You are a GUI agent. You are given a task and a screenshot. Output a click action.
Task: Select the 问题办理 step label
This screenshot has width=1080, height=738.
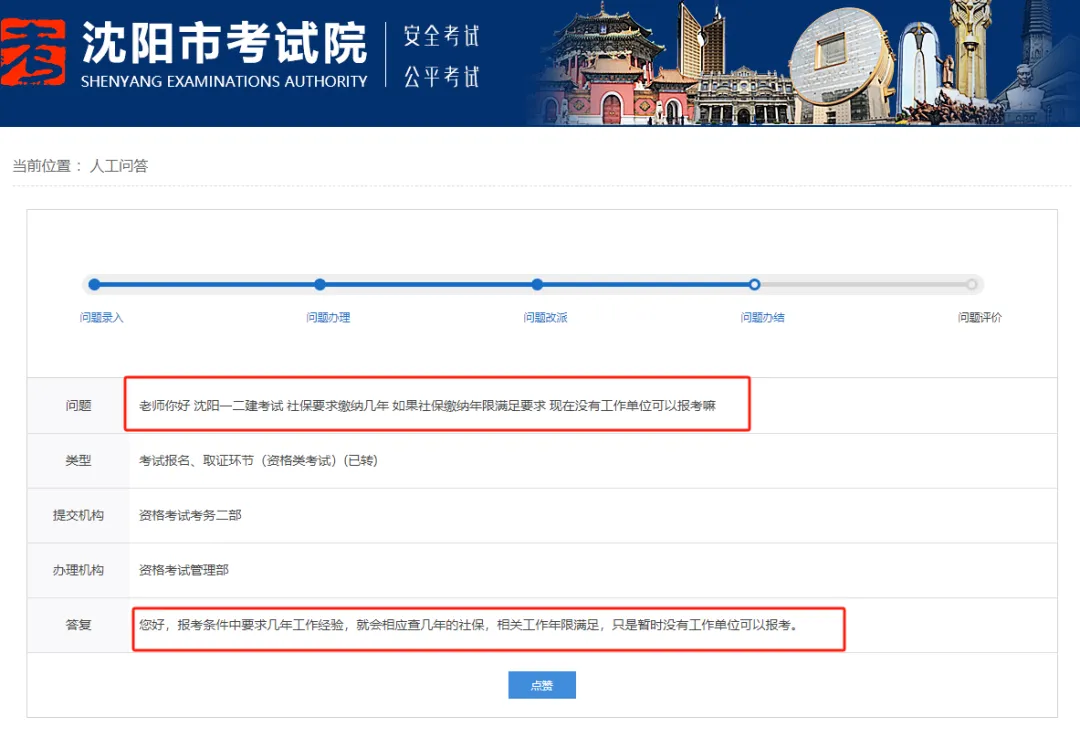[328, 318]
